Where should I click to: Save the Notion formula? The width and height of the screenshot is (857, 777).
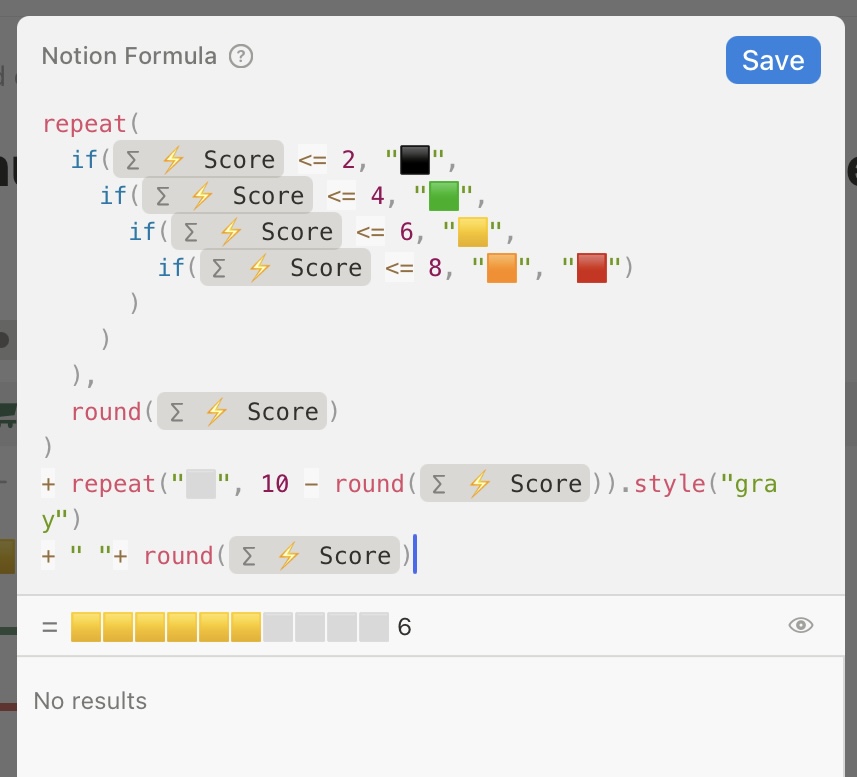773,60
